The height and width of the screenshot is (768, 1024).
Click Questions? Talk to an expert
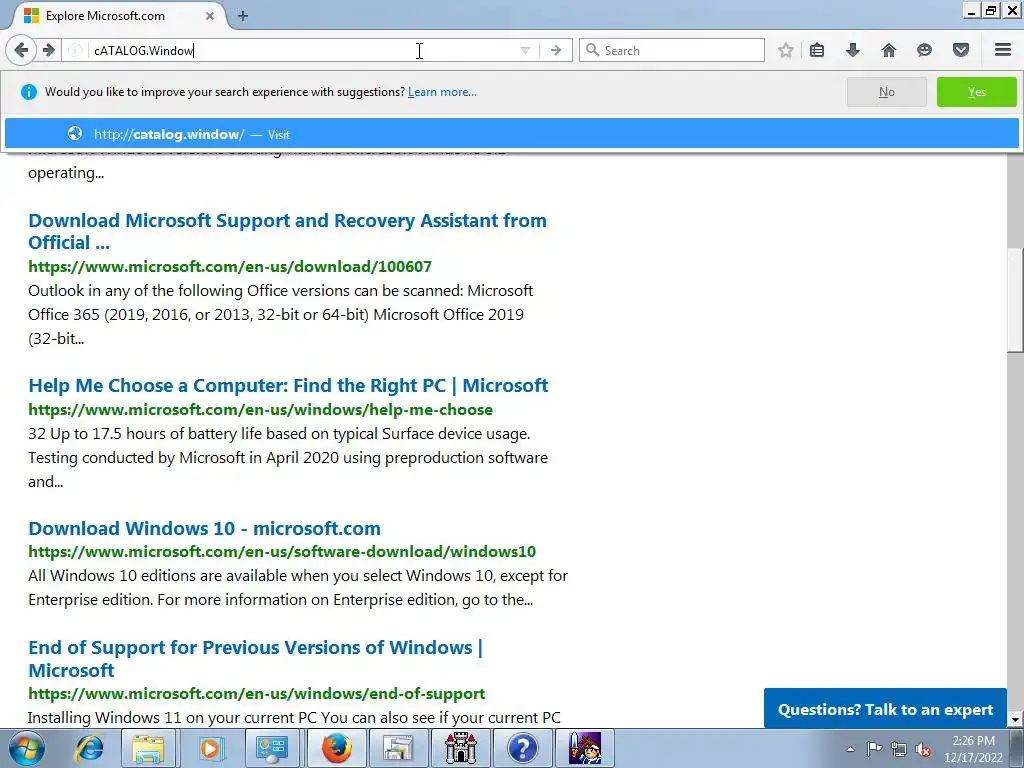[885, 709]
